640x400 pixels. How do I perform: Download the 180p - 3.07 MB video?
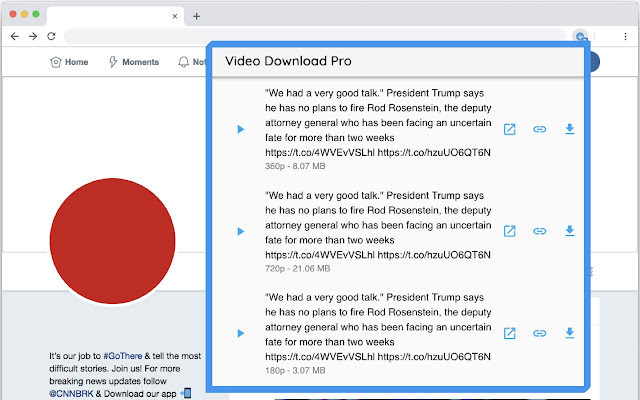570,333
